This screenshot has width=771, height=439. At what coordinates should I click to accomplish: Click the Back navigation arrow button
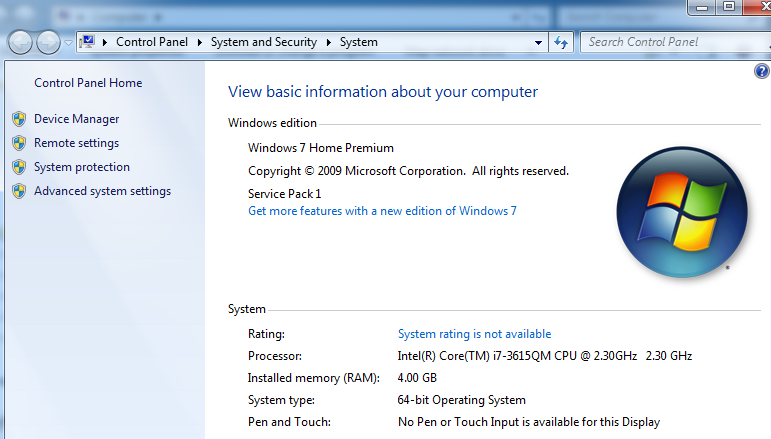tap(20, 42)
